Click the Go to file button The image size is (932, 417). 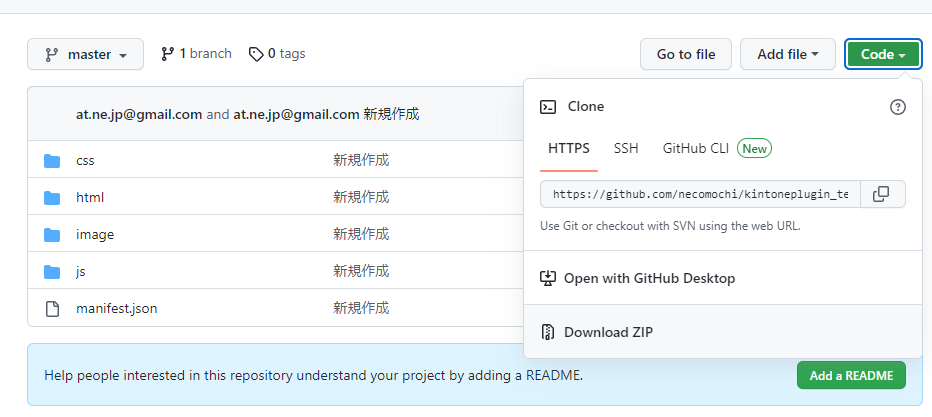(686, 54)
